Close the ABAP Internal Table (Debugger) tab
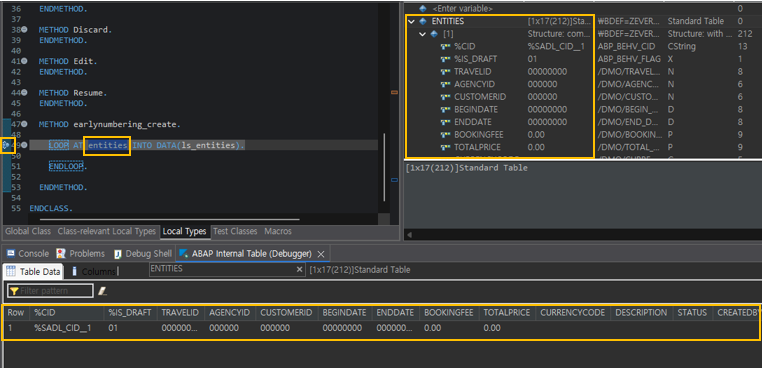Image resolution: width=762 pixels, height=368 pixels. pos(321,254)
